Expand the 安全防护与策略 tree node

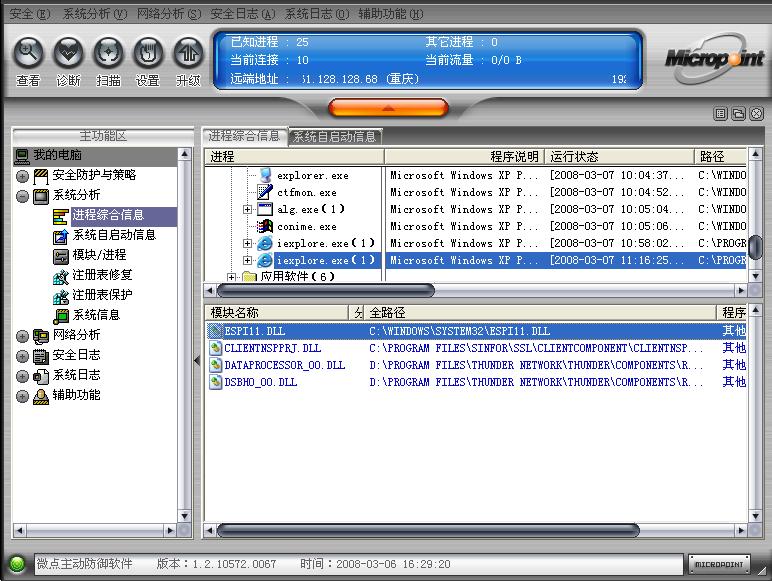pos(22,176)
